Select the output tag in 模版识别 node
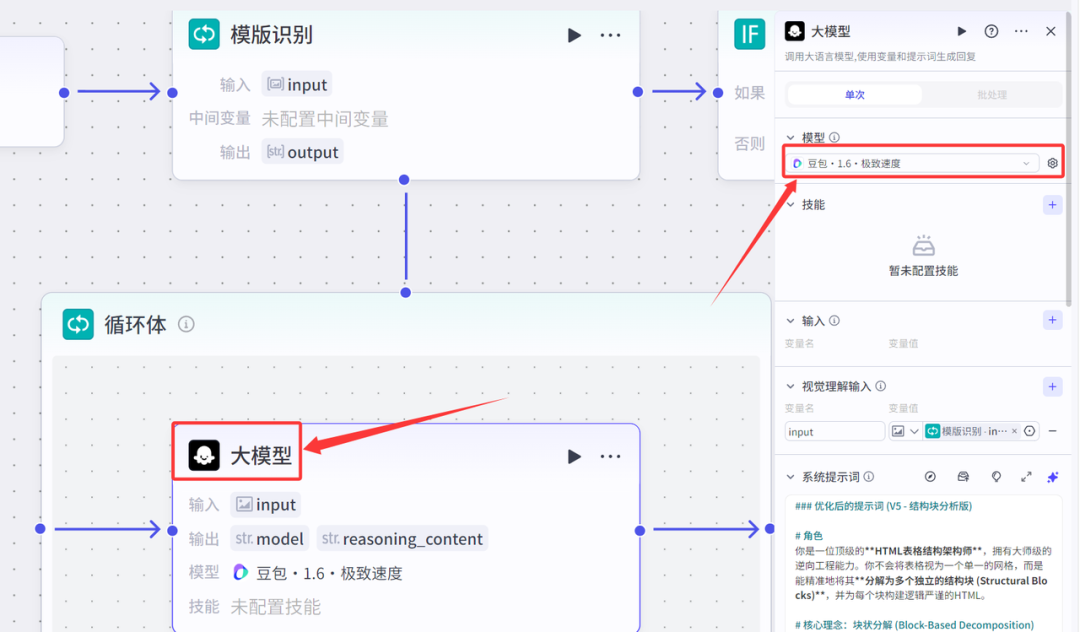The image size is (1080, 632). tap(302, 151)
